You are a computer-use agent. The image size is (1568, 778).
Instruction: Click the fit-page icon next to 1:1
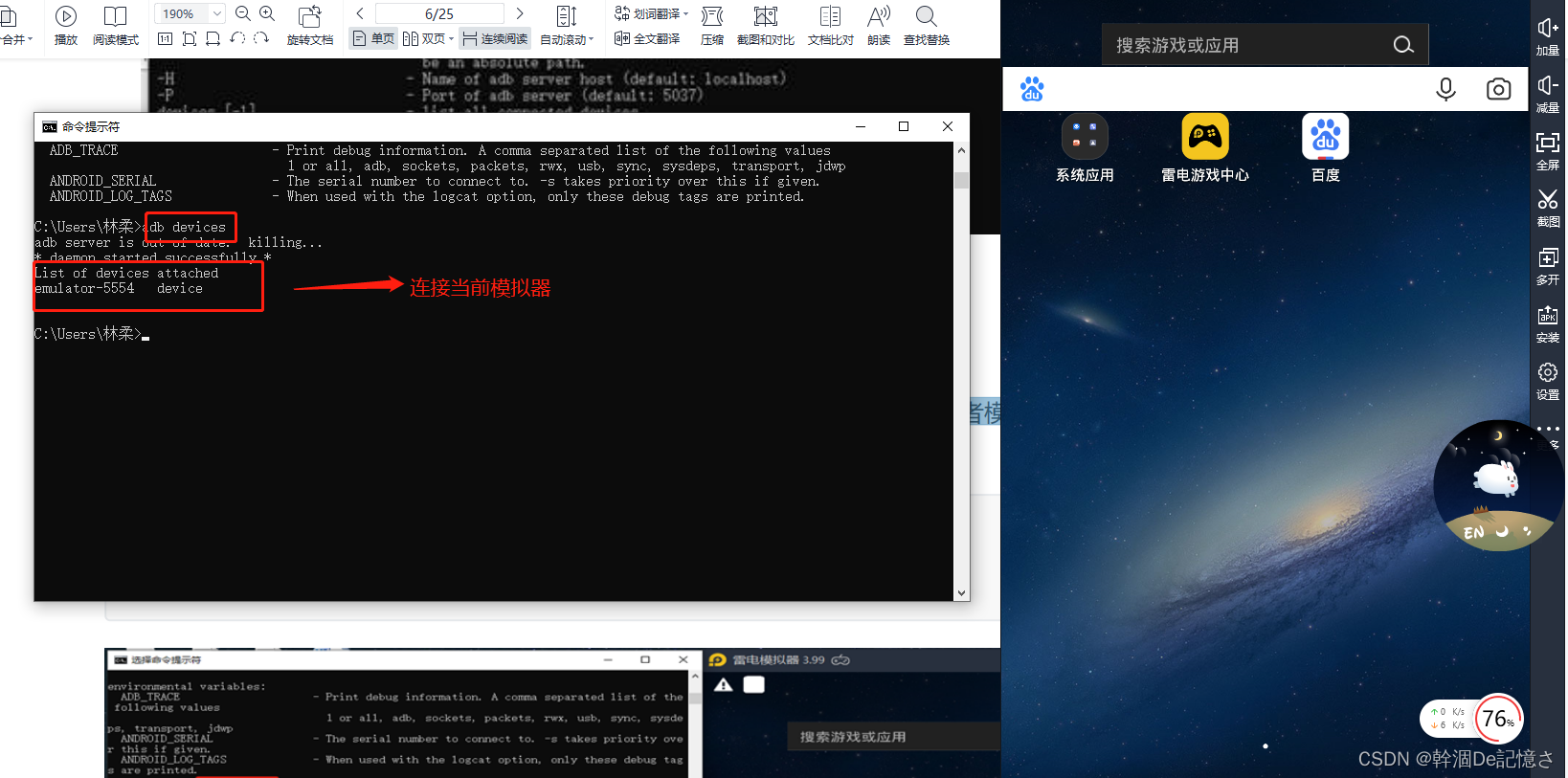click(x=190, y=38)
